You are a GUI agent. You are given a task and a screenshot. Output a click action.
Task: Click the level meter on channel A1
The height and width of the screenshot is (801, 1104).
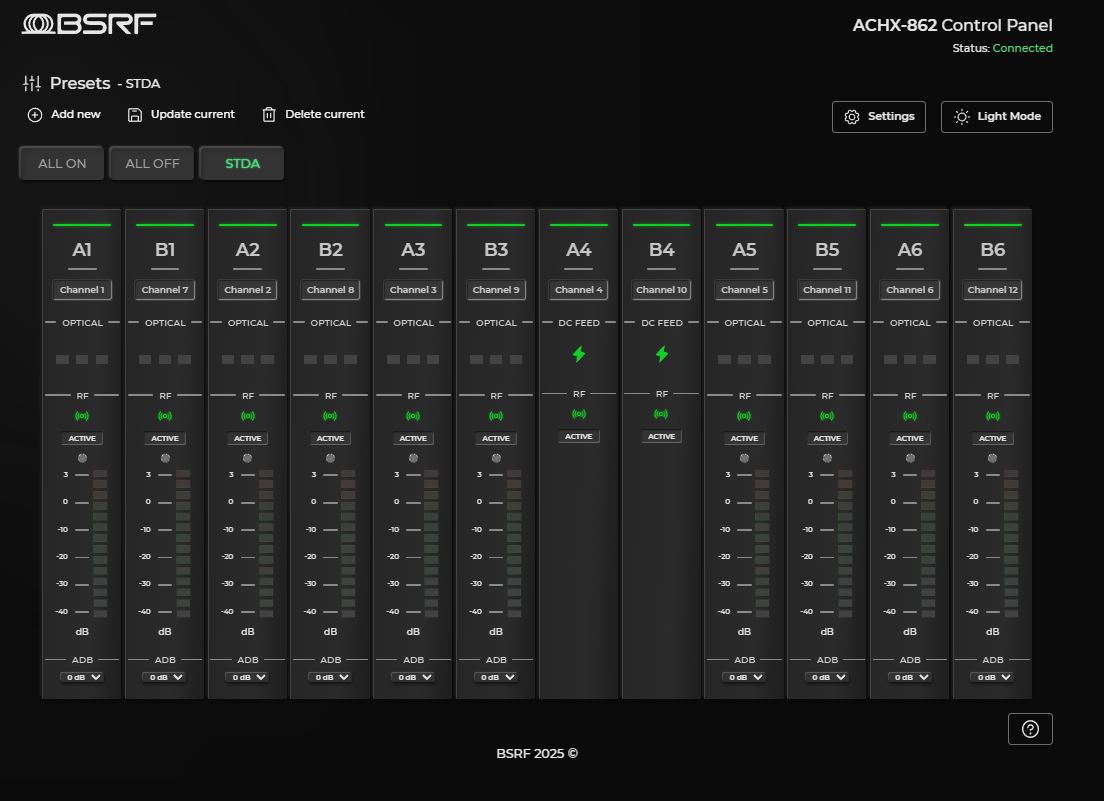point(100,543)
